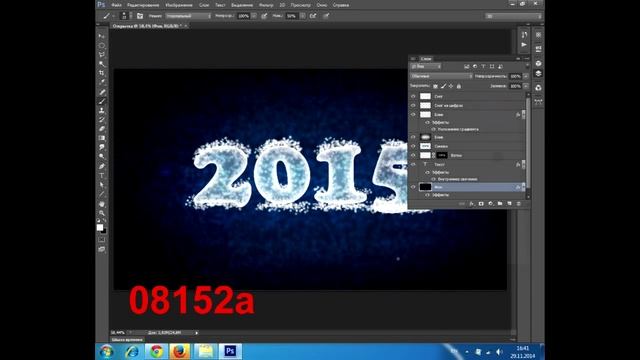640x360 pixels.
Task: Lock all layer properties with the padlock
Action: tap(458, 86)
